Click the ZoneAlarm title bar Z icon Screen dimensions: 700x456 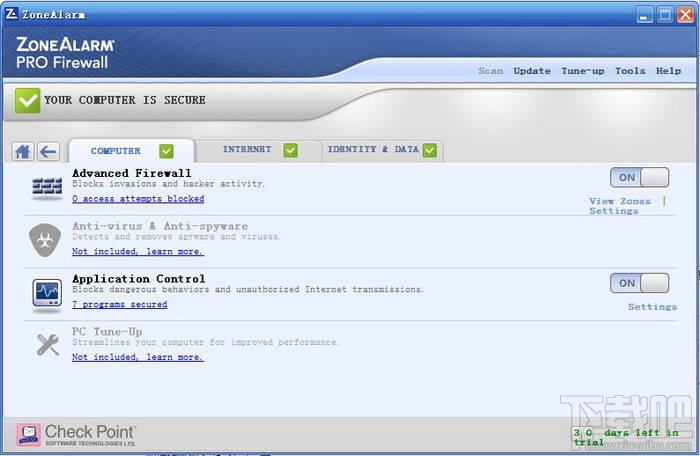(x=12, y=14)
